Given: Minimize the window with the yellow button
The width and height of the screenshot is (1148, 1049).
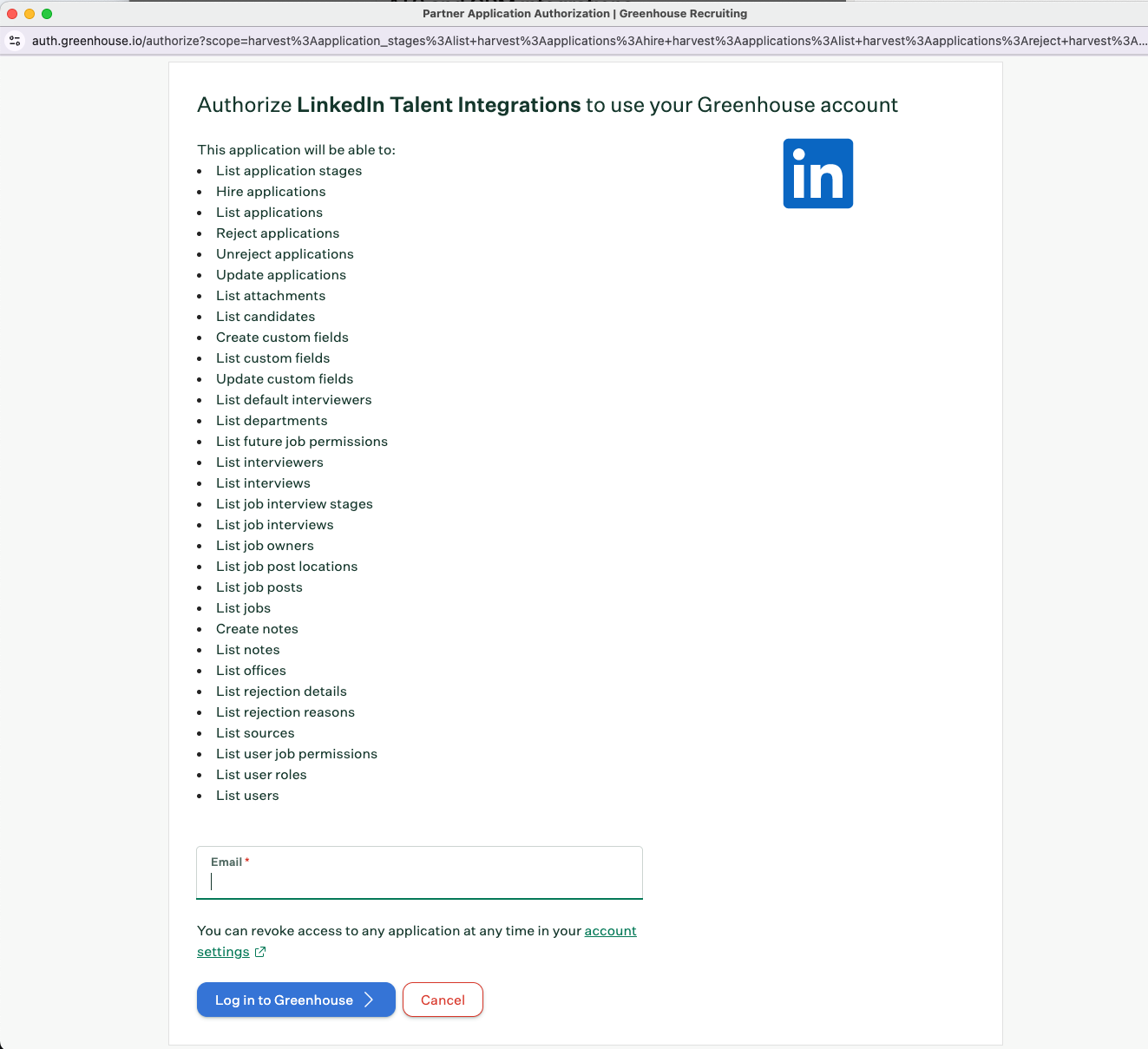Looking at the screenshot, I should coord(30,14).
